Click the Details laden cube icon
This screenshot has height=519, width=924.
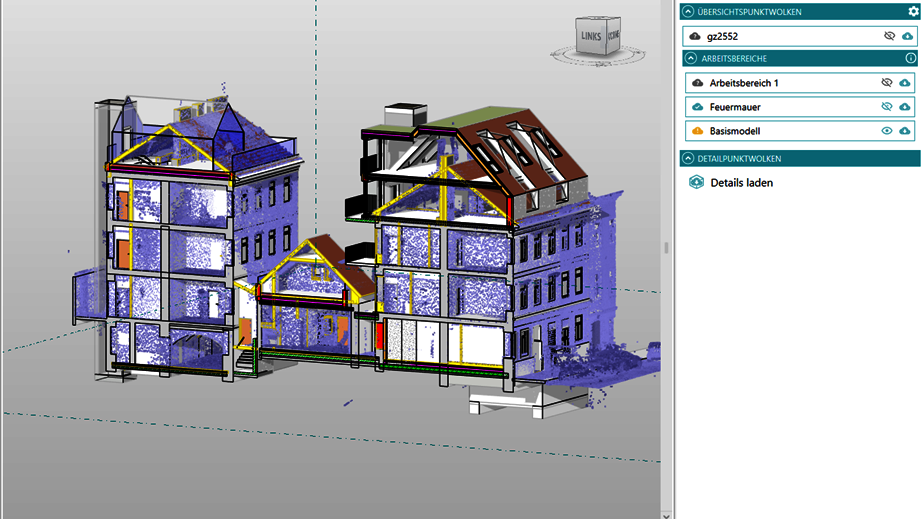696,183
